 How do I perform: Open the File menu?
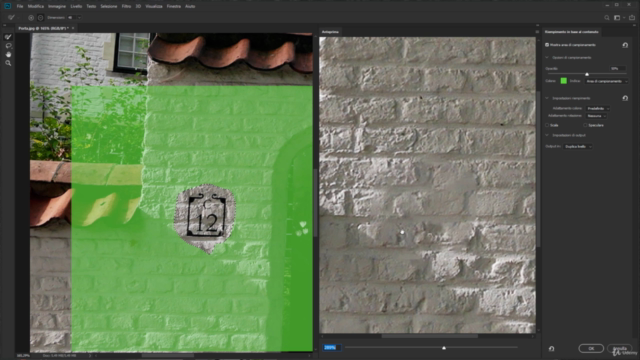[20, 7]
